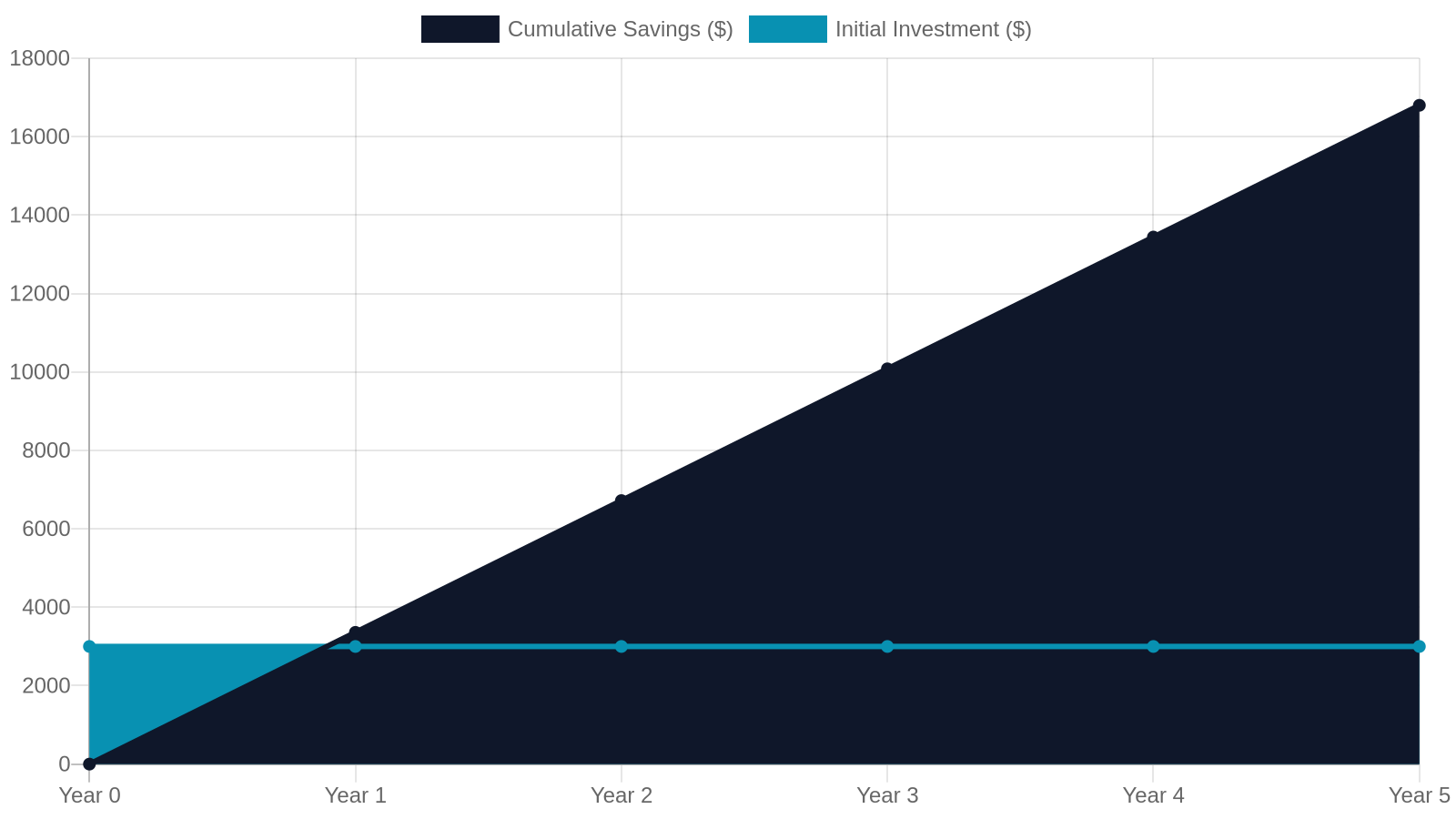The height and width of the screenshot is (819, 1456).
Task: Toggle the "Initial Investment ($)" legend label
Action: pos(934,29)
